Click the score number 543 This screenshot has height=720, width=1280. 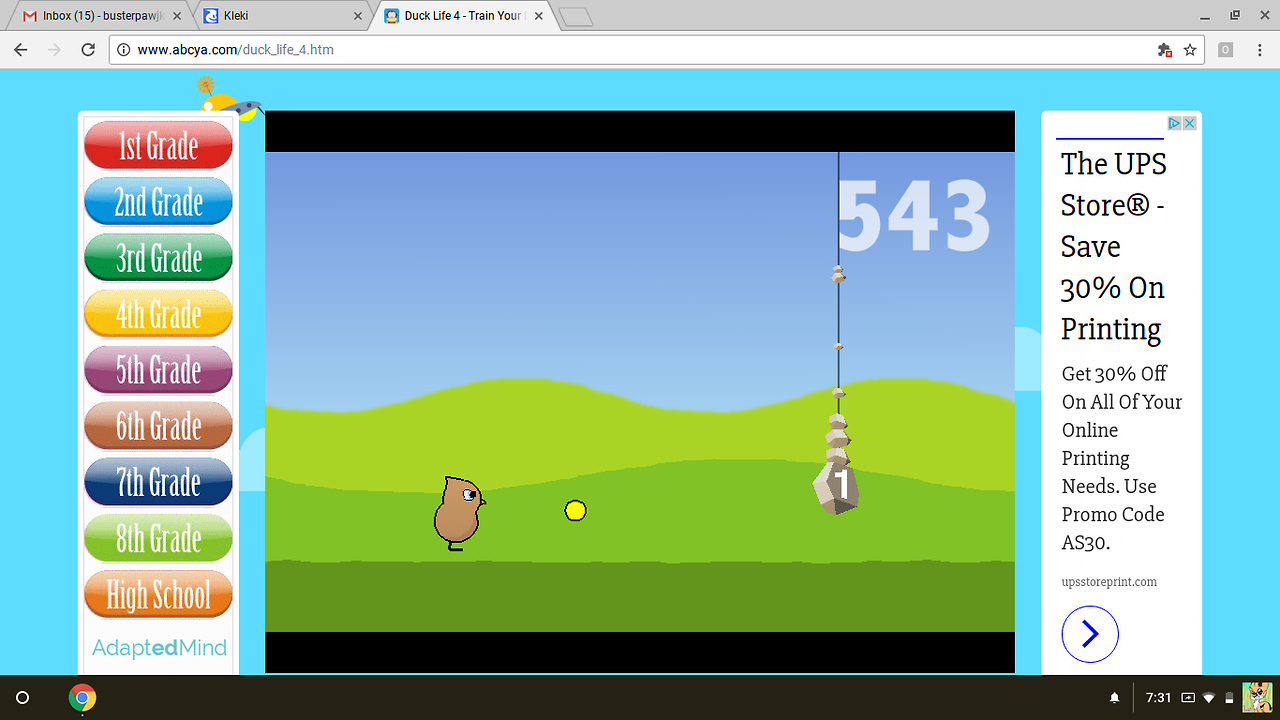click(913, 215)
